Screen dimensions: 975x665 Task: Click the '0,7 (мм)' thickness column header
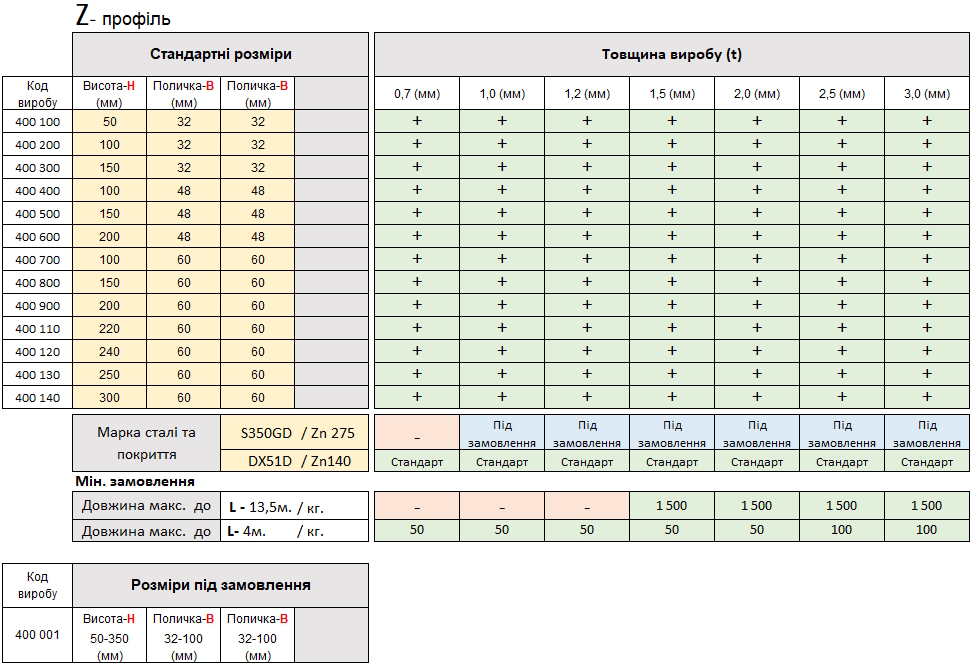[x=417, y=94]
